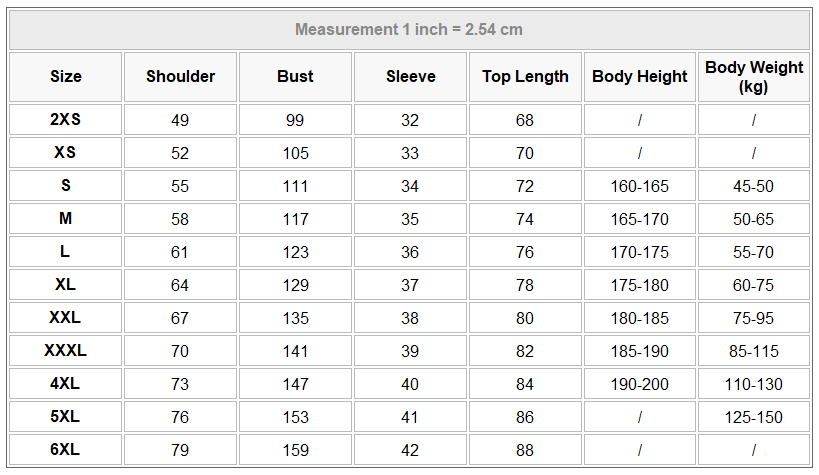Select the Top Length header cell

525,77
